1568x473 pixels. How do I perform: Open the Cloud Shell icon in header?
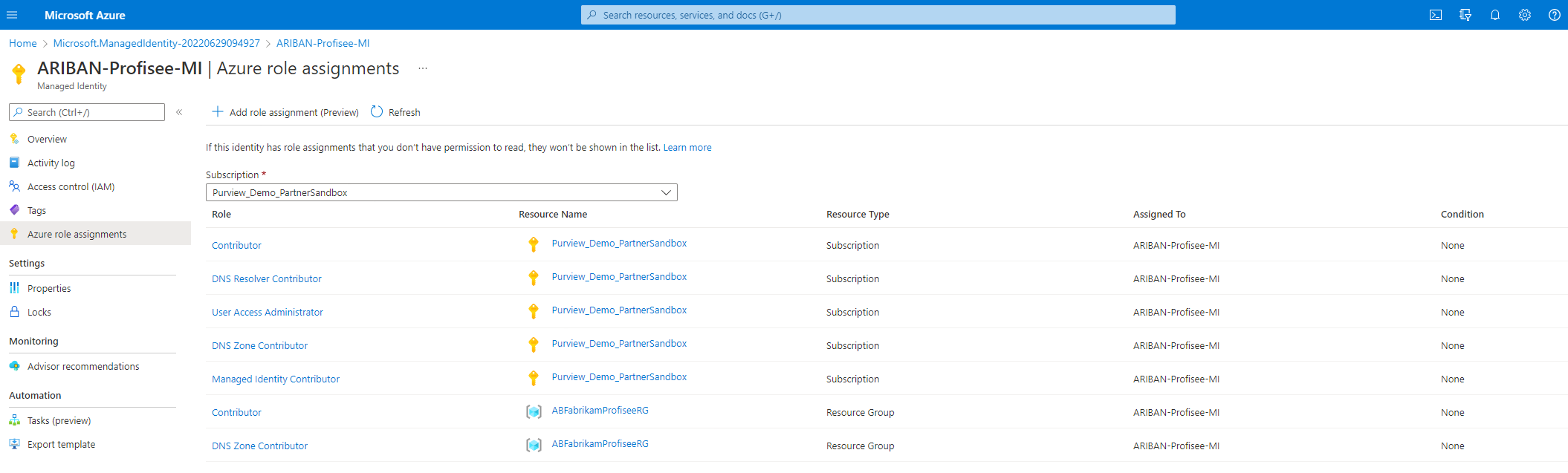click(x=1436, y=15)
